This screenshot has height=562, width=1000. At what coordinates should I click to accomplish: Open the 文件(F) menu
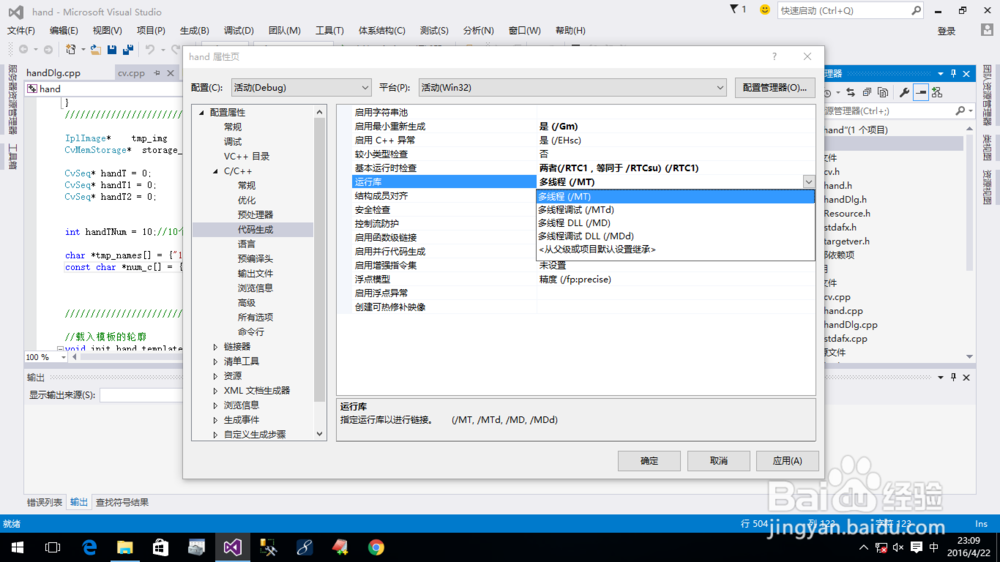(21, 31)
